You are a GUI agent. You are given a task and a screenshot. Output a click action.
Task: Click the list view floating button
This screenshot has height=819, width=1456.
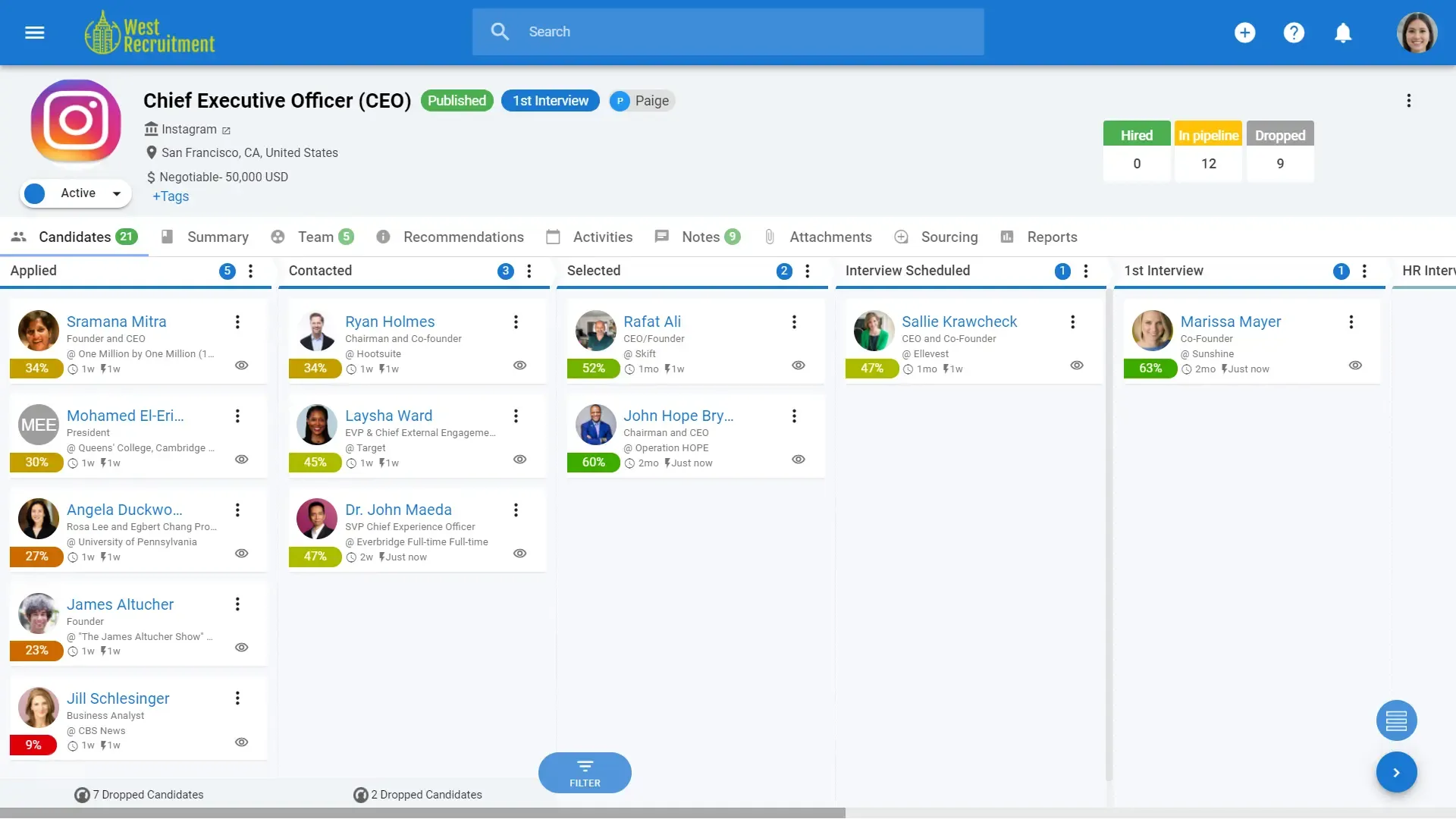[1396, 720]
